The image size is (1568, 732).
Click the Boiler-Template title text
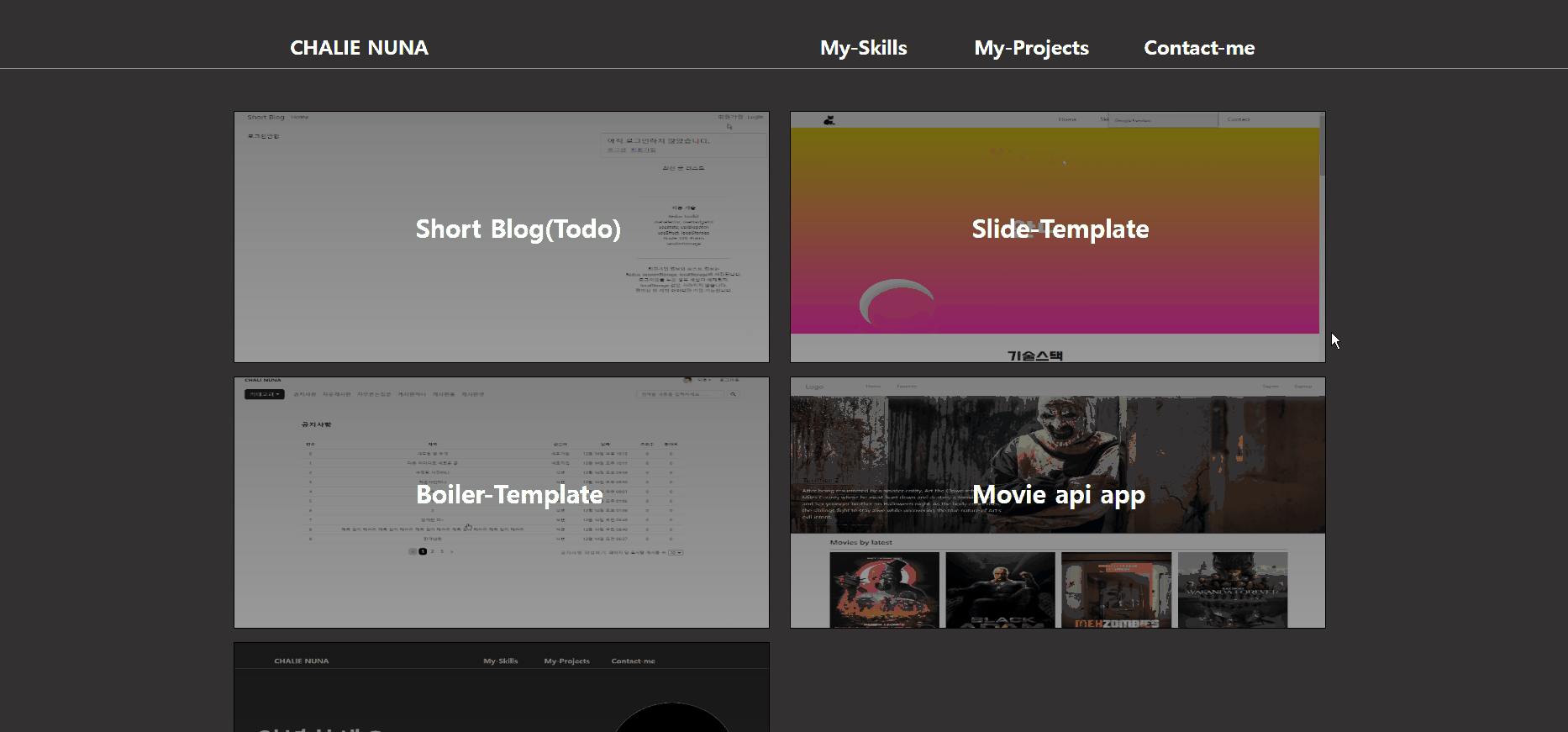click(x=509, y=495)
